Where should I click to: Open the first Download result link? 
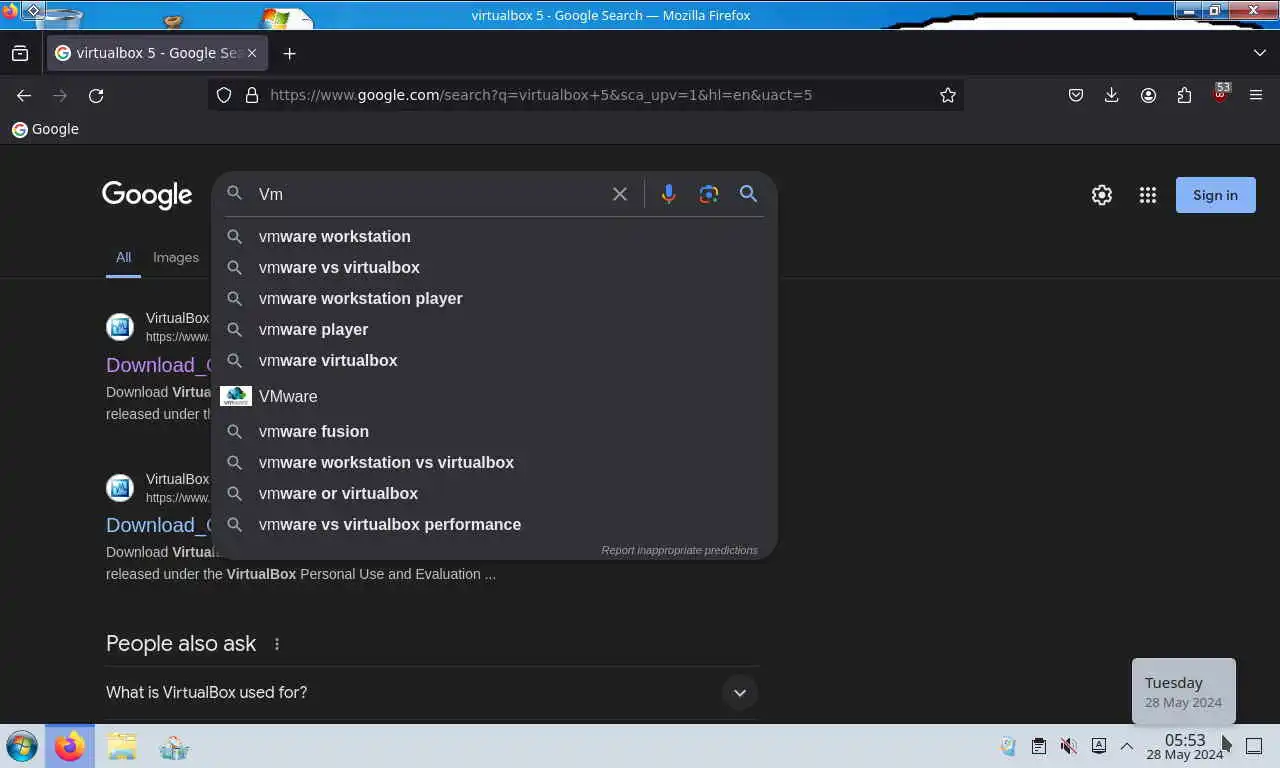[x=158, y=365]
